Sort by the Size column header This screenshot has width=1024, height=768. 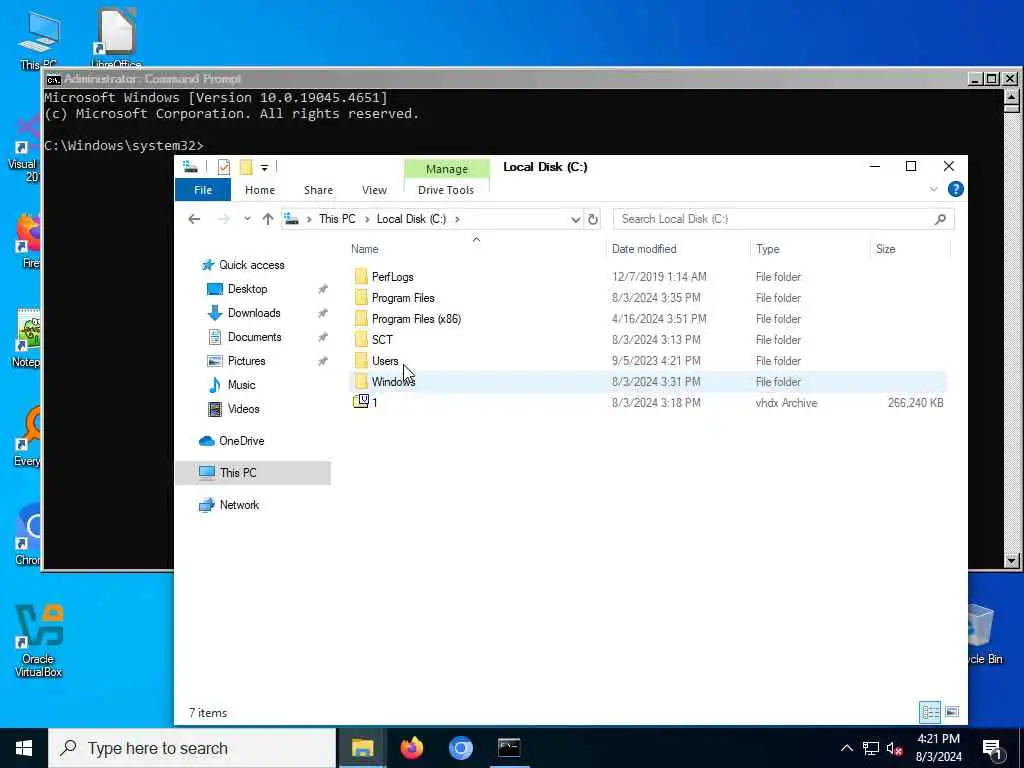point(886,249)
